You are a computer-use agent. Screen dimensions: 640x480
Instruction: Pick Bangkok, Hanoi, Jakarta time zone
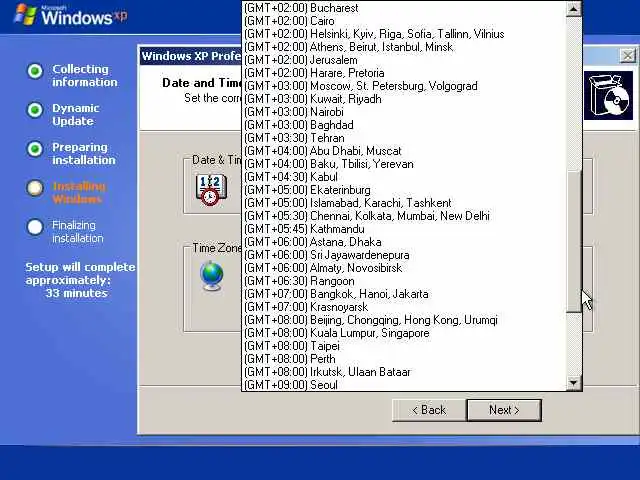click(x=404, y=294)
